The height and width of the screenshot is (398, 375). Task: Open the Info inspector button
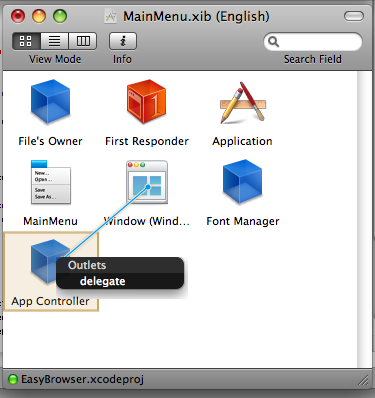click(123, 41)
